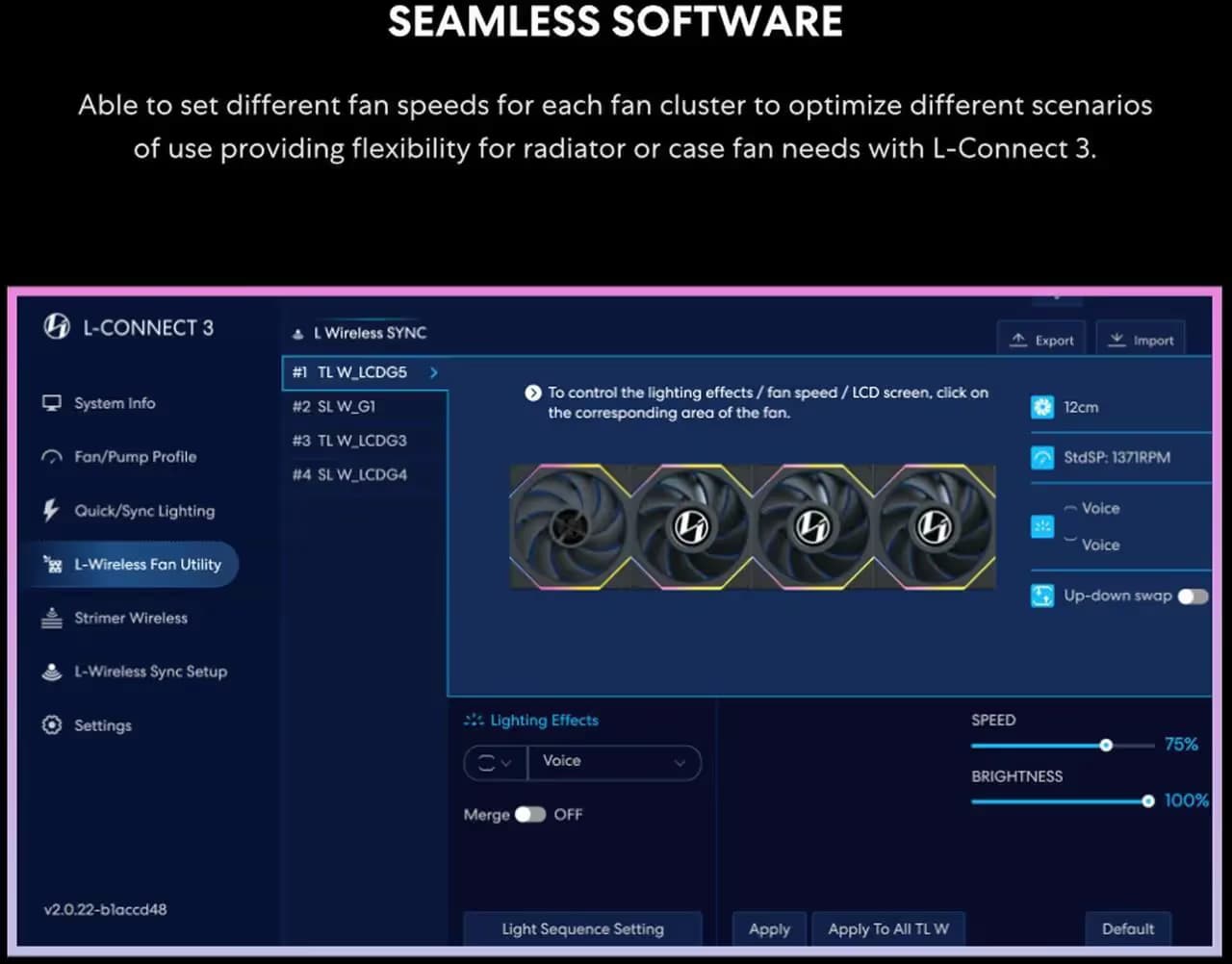Open the Settings page

[102, 725]
